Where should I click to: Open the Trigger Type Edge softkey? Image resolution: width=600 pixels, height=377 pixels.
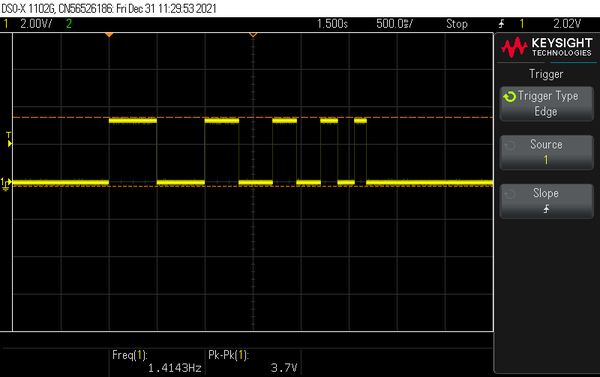(x=546, y=104)
